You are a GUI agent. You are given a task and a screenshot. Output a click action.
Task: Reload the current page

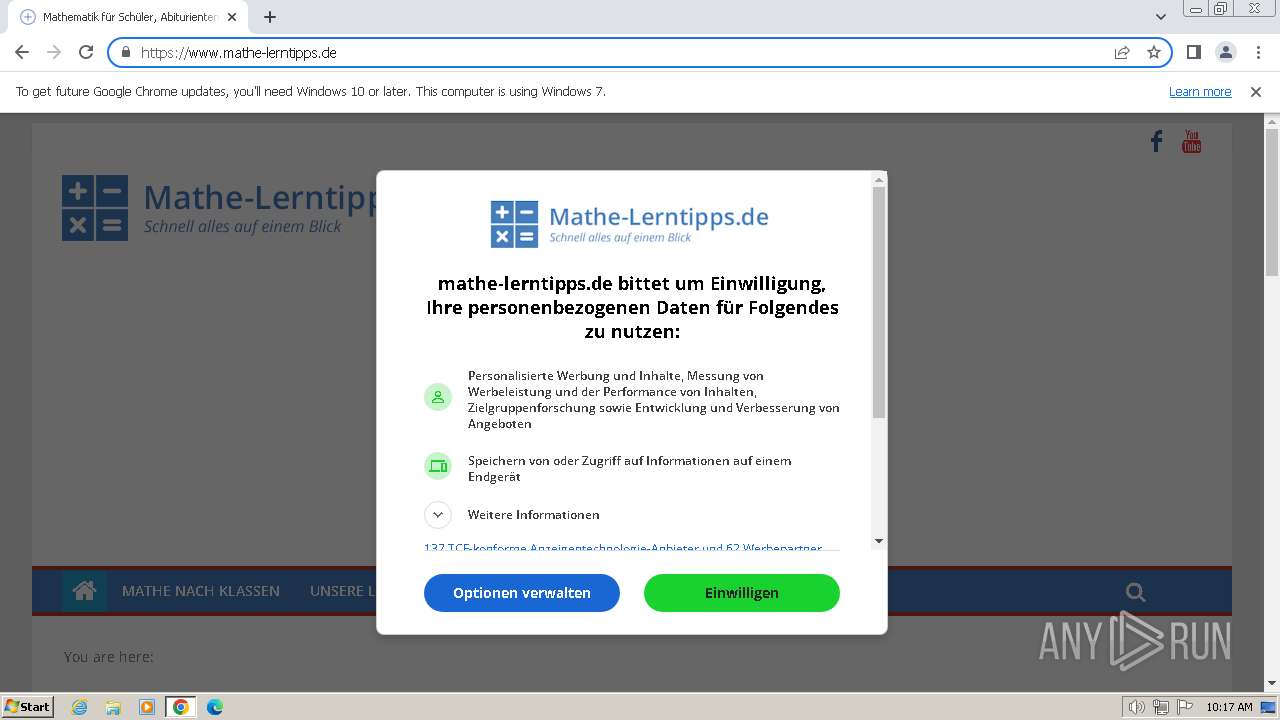point(86,53)
